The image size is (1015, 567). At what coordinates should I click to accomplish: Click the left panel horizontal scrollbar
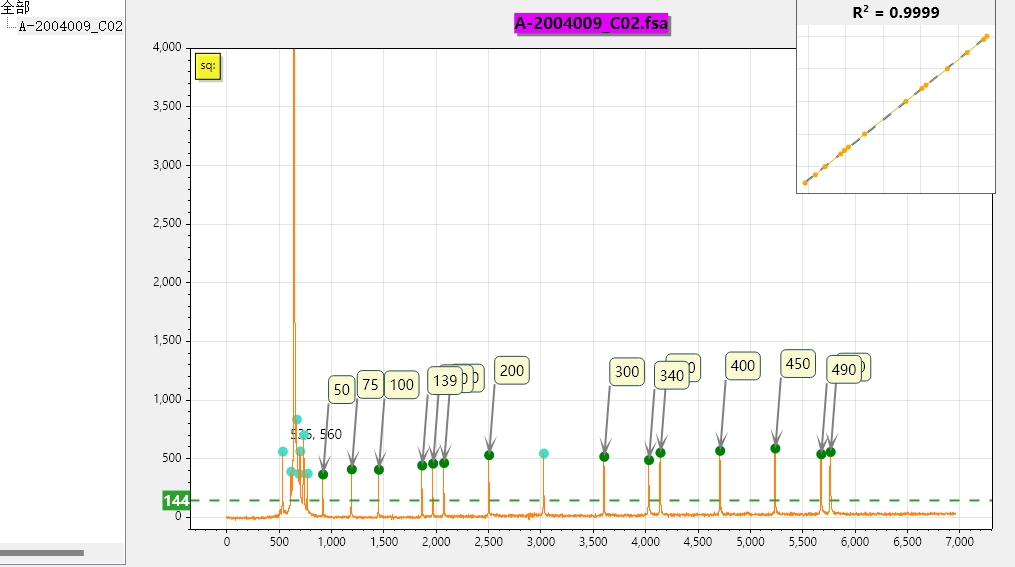(x=42, y=552)
